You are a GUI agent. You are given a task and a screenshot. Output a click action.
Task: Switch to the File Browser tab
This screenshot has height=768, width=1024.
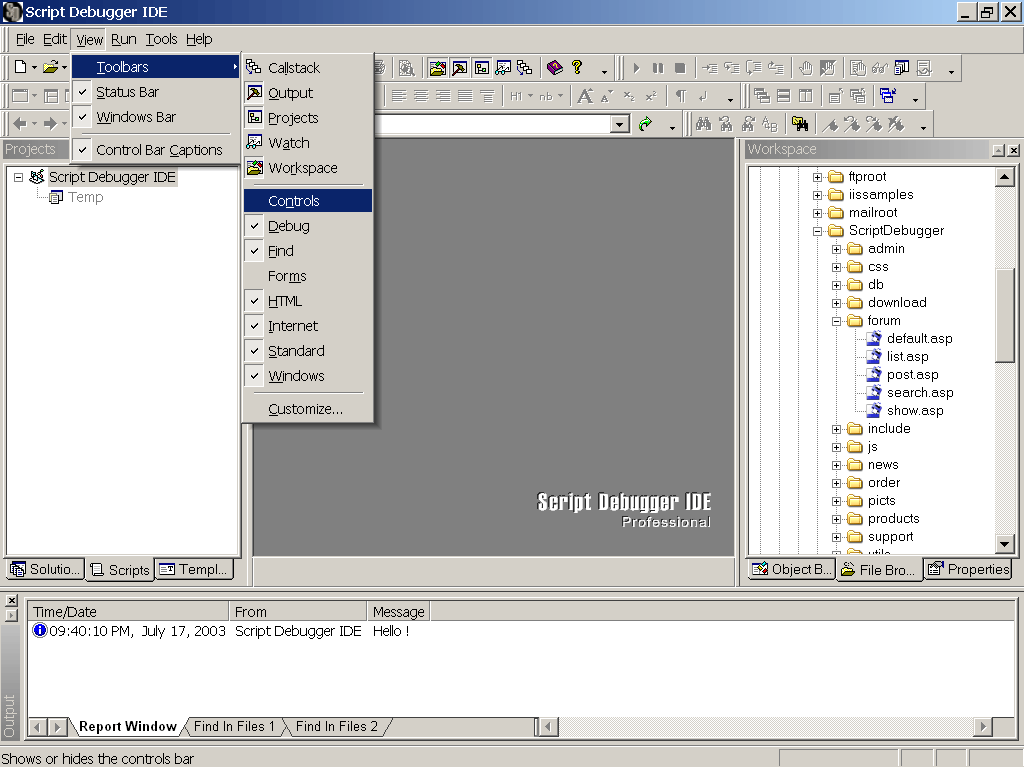pos(879,569)
